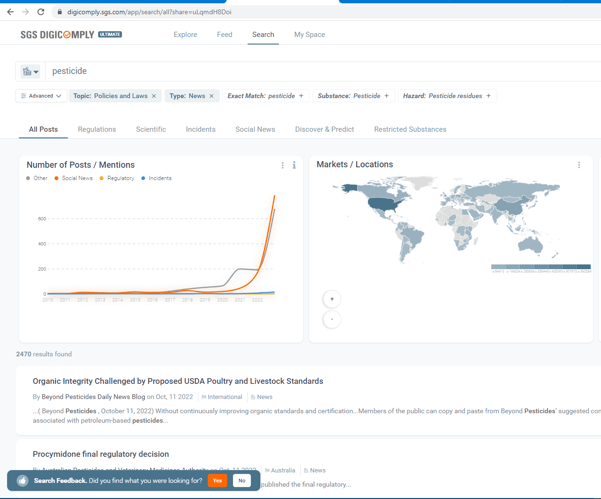Screen dimensions: 601x499
Task: Reload the page with refresh icon
Action: [x=41, y=12]
